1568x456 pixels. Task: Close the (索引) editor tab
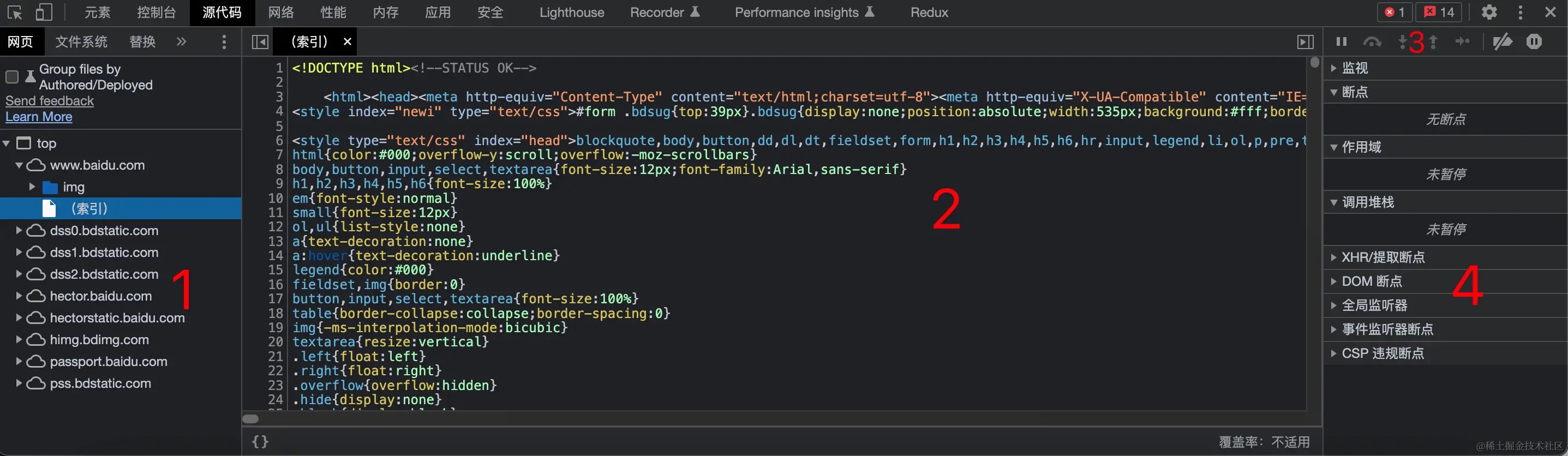coord(348,41)
